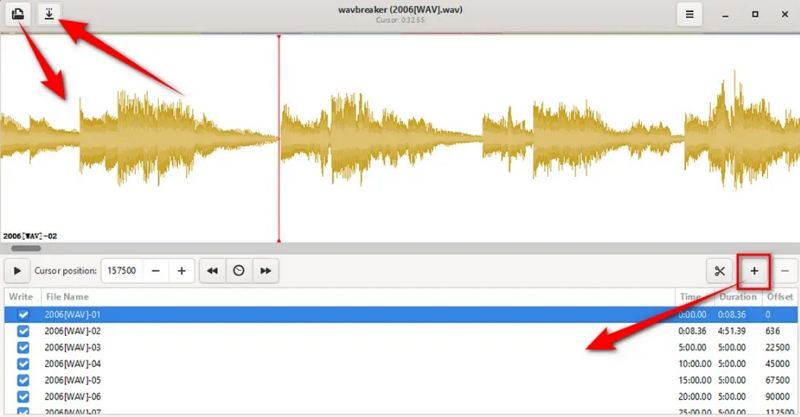
Task: Uncheck Write box for 2006[WAV]-01
Action: click(23, 314)
